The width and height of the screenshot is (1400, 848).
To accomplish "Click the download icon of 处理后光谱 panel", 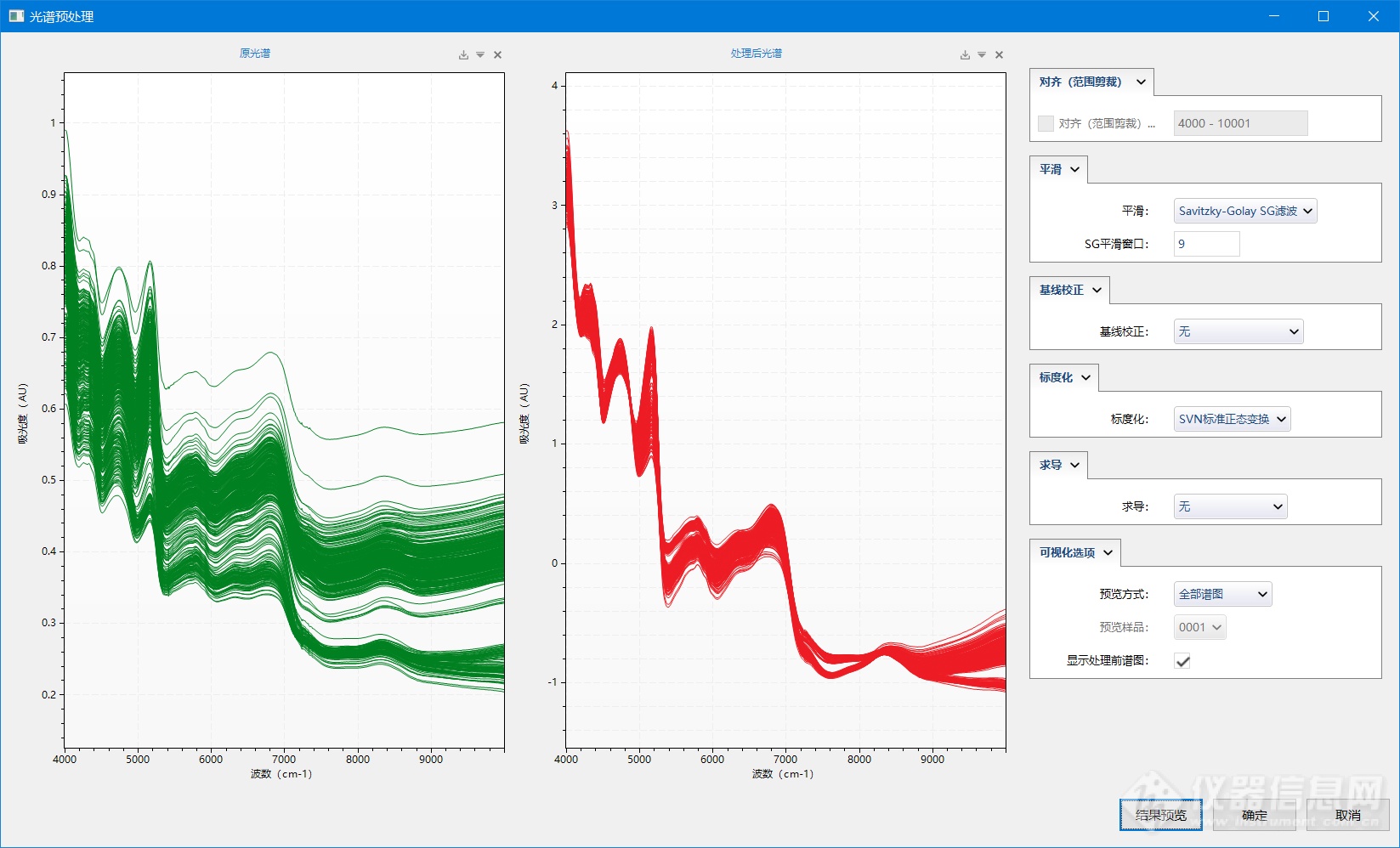I will tap(965, 55).
